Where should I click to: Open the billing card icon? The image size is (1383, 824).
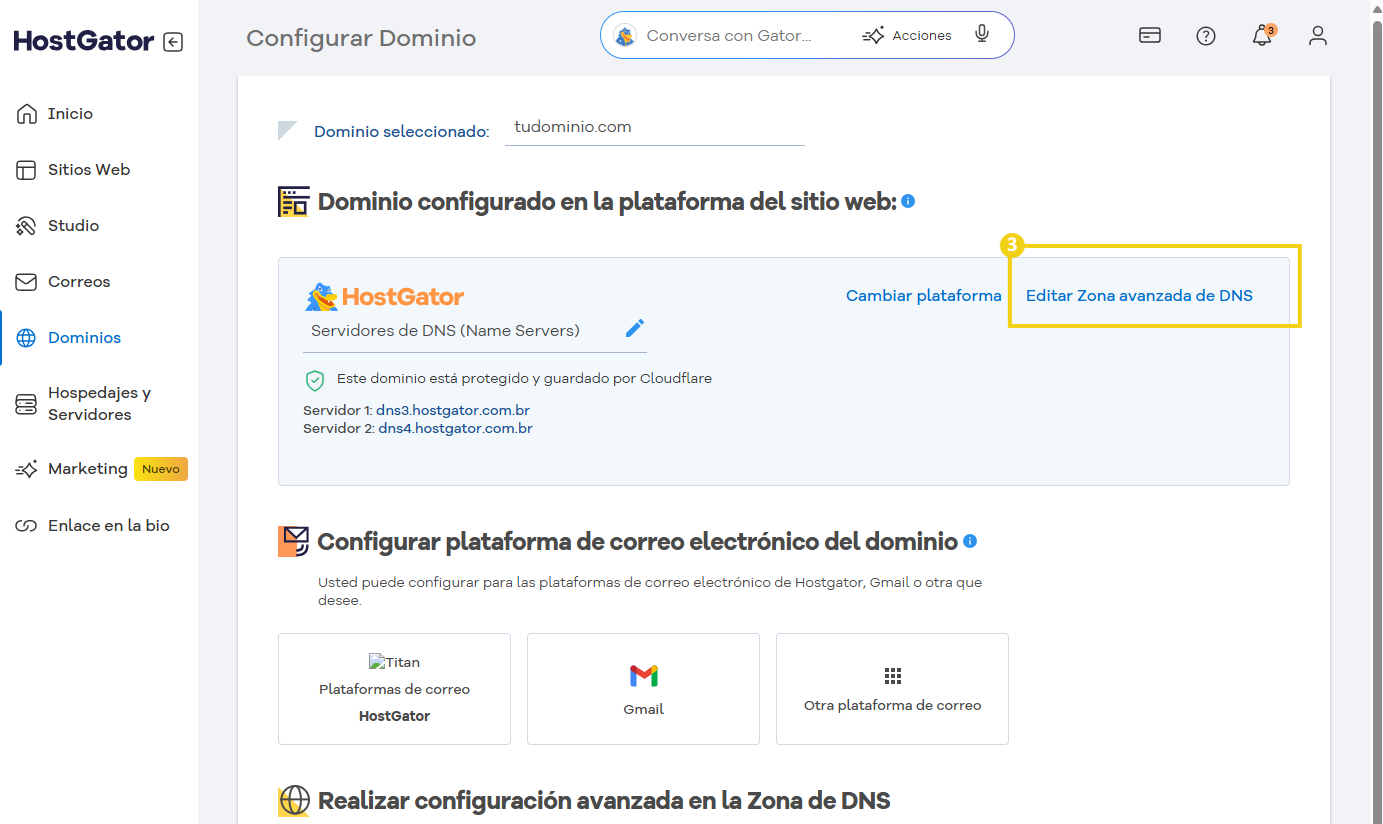pos(1150,36)
